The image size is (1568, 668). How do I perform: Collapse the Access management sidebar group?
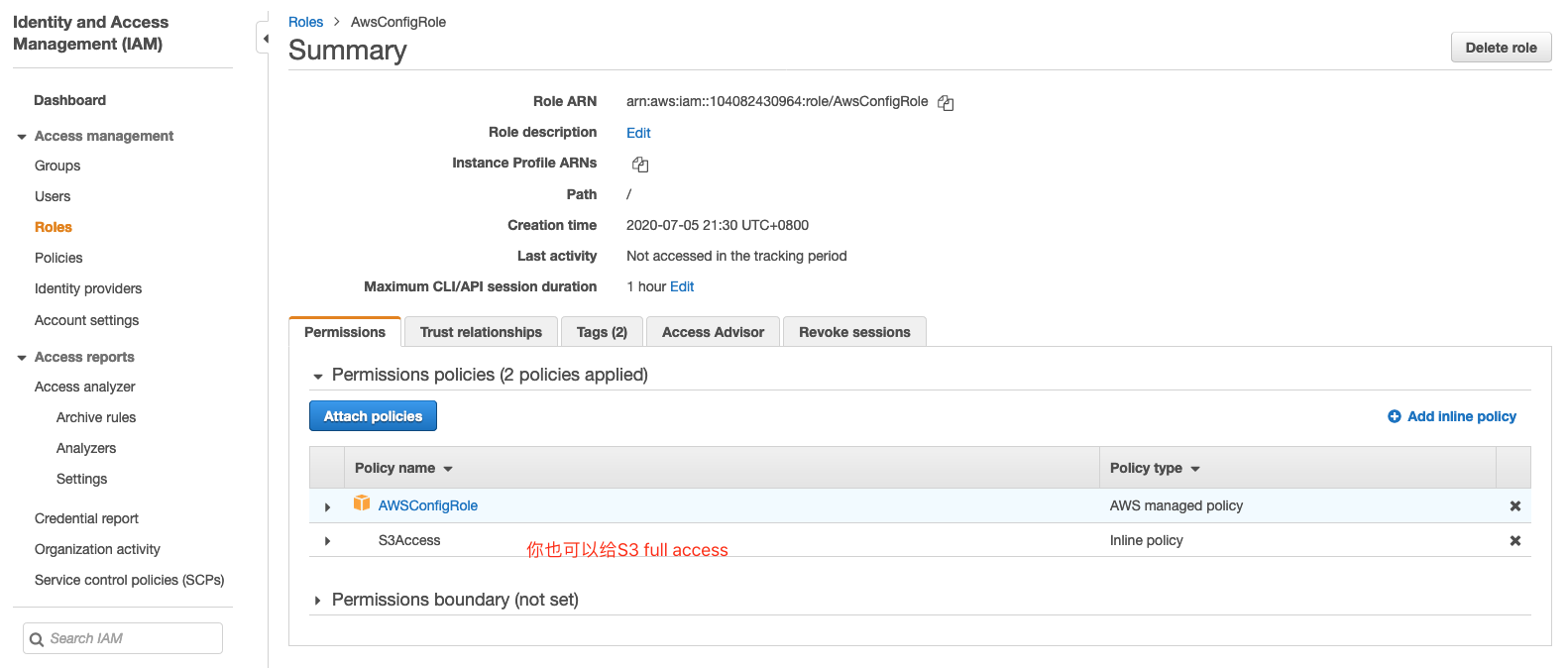(22, 137)
